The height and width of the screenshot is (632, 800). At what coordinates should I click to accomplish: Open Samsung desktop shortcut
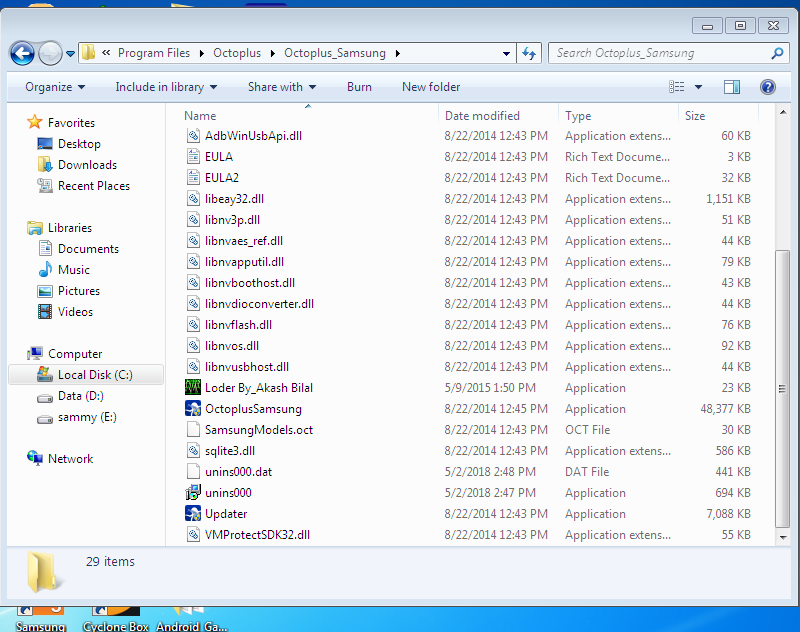[x=40, y=619]
